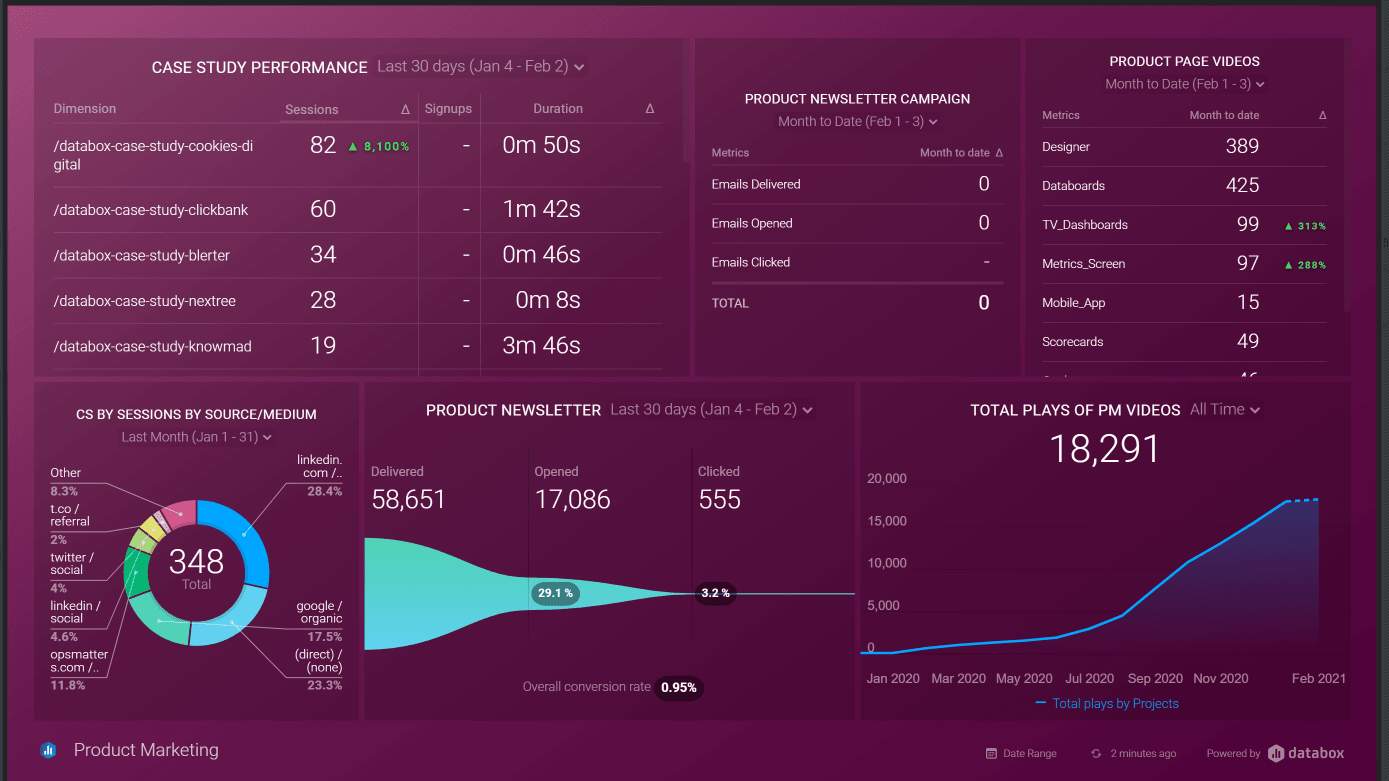
Task: Select the /databox-case-study-clickbank row
Action: click(150, 210)
